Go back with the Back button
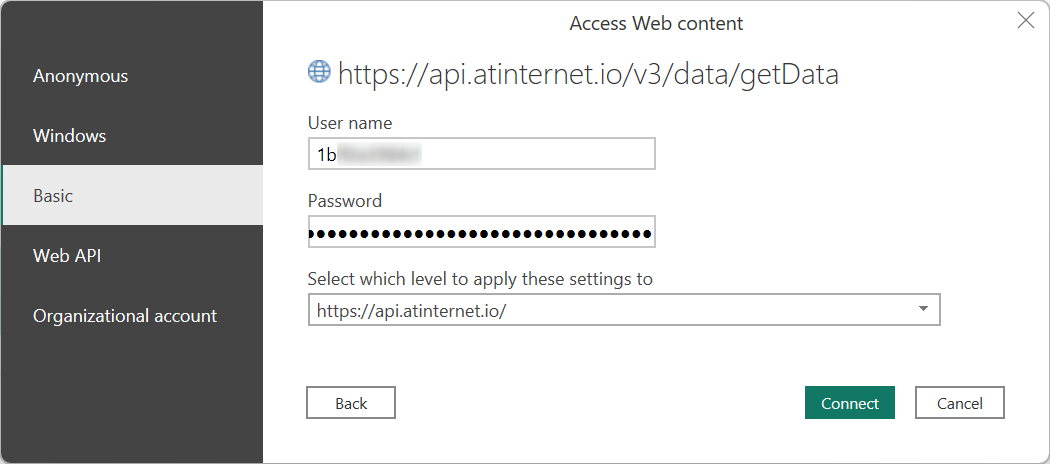 click(351, 403)
